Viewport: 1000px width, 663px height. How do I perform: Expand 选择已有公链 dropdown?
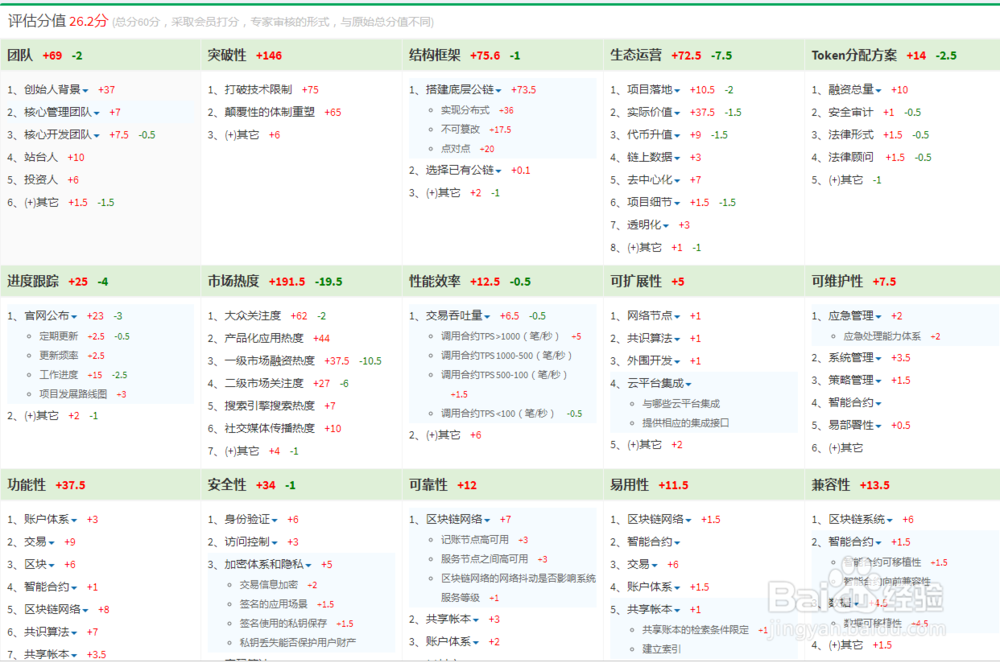tap(498, 171)
